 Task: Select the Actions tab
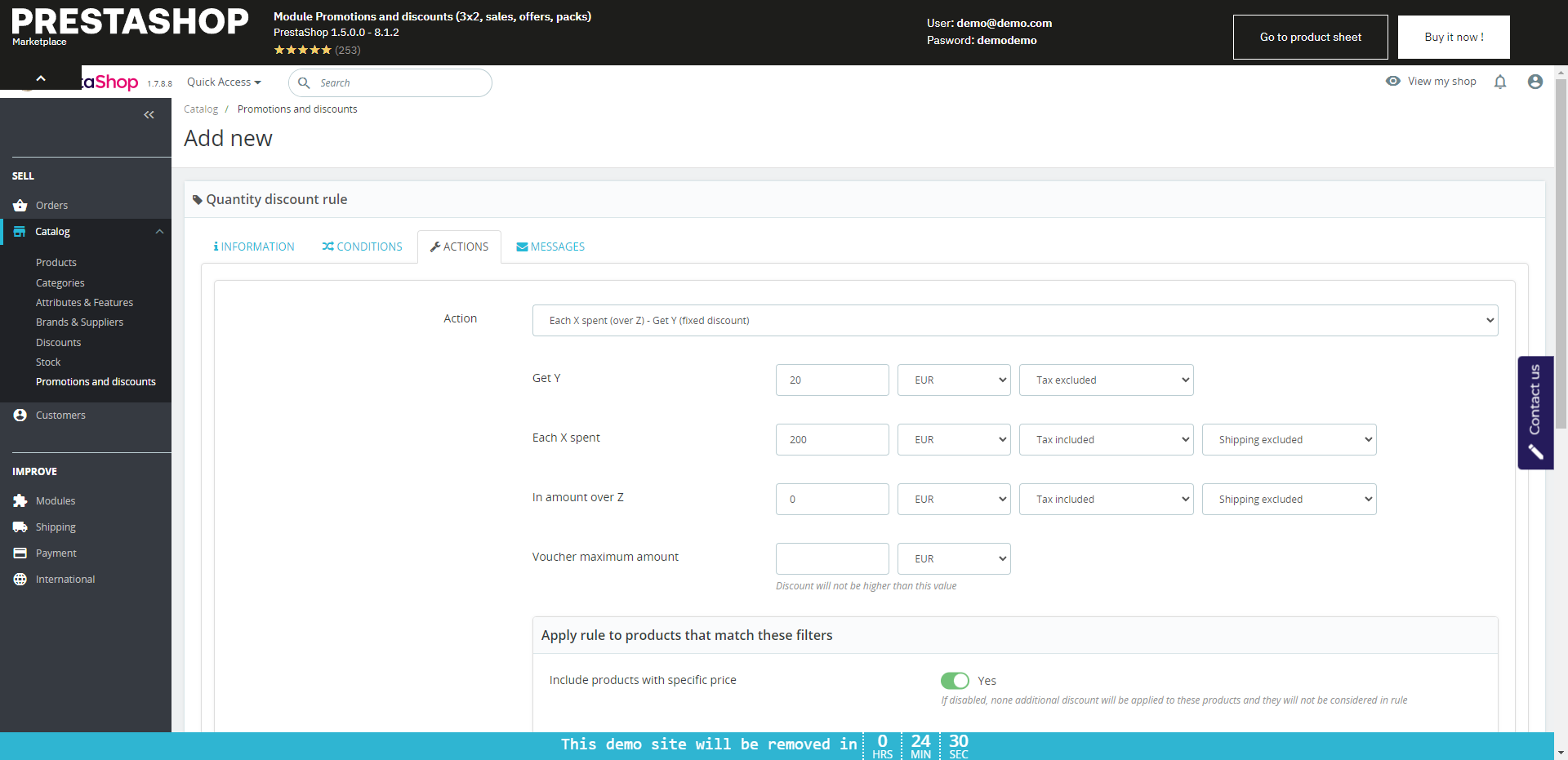[459, 247]
